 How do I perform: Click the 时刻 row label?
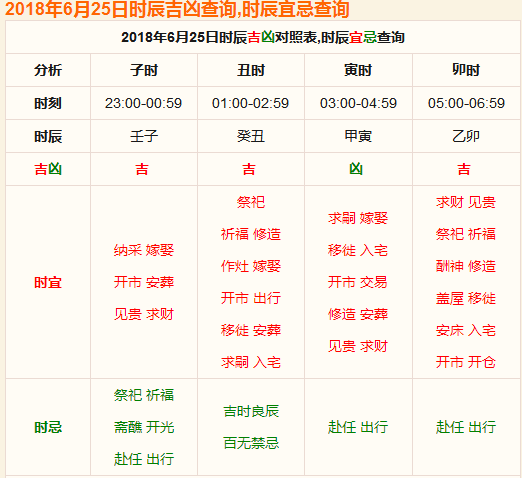click(x=48, y=103)
